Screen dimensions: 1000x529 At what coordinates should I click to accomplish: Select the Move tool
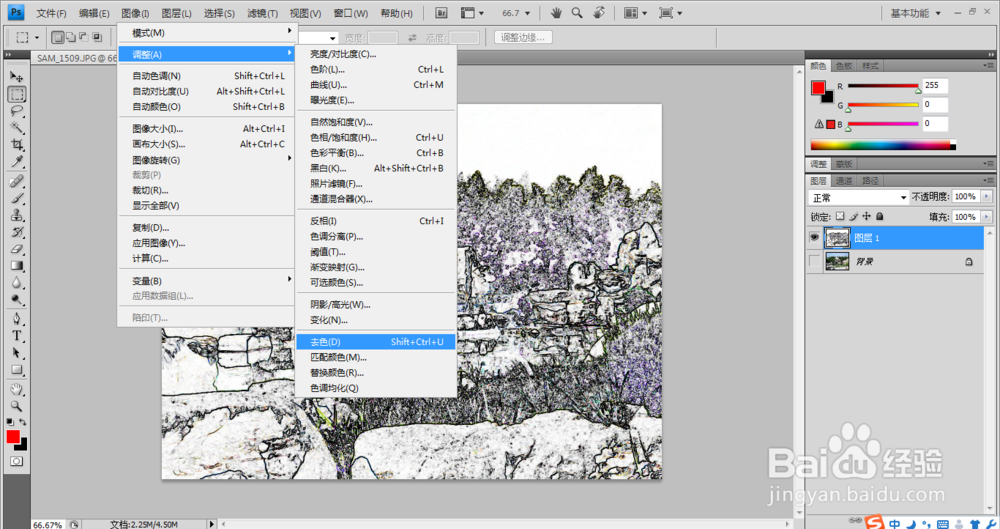coord(17,77)
